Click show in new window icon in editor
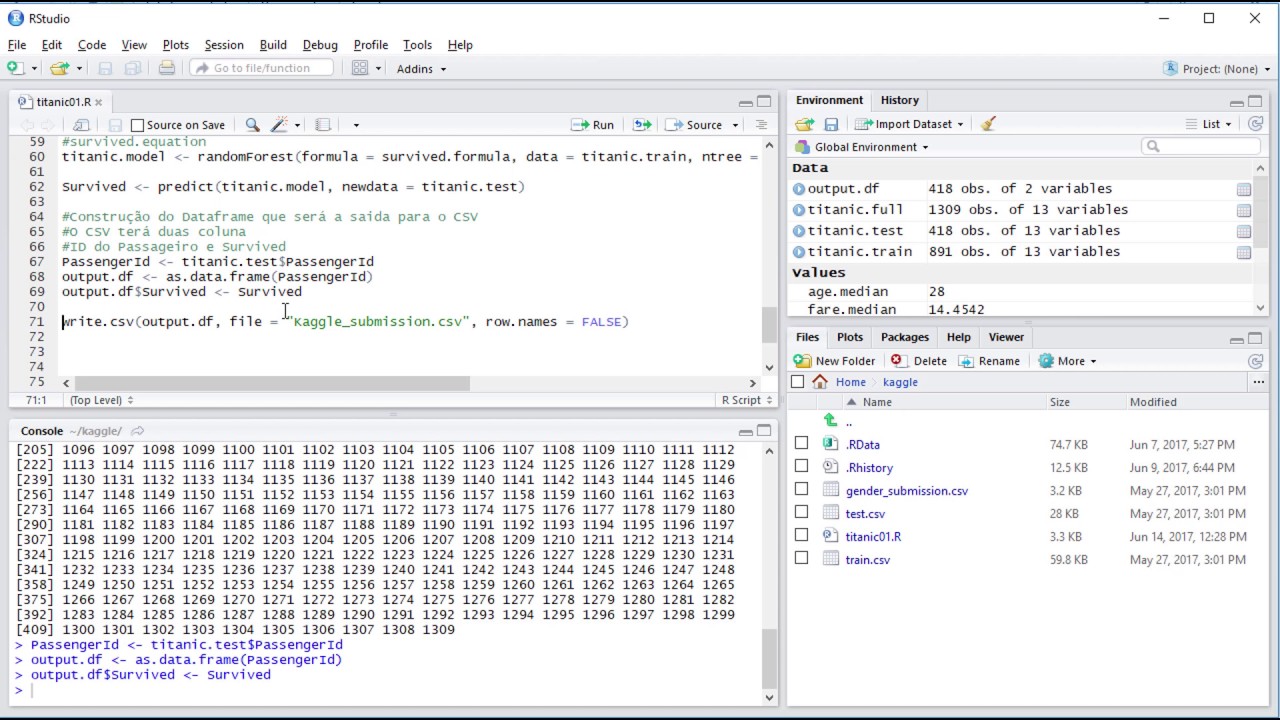The width and height of the screenshot is (1280, 720). (x=81, y=125)
